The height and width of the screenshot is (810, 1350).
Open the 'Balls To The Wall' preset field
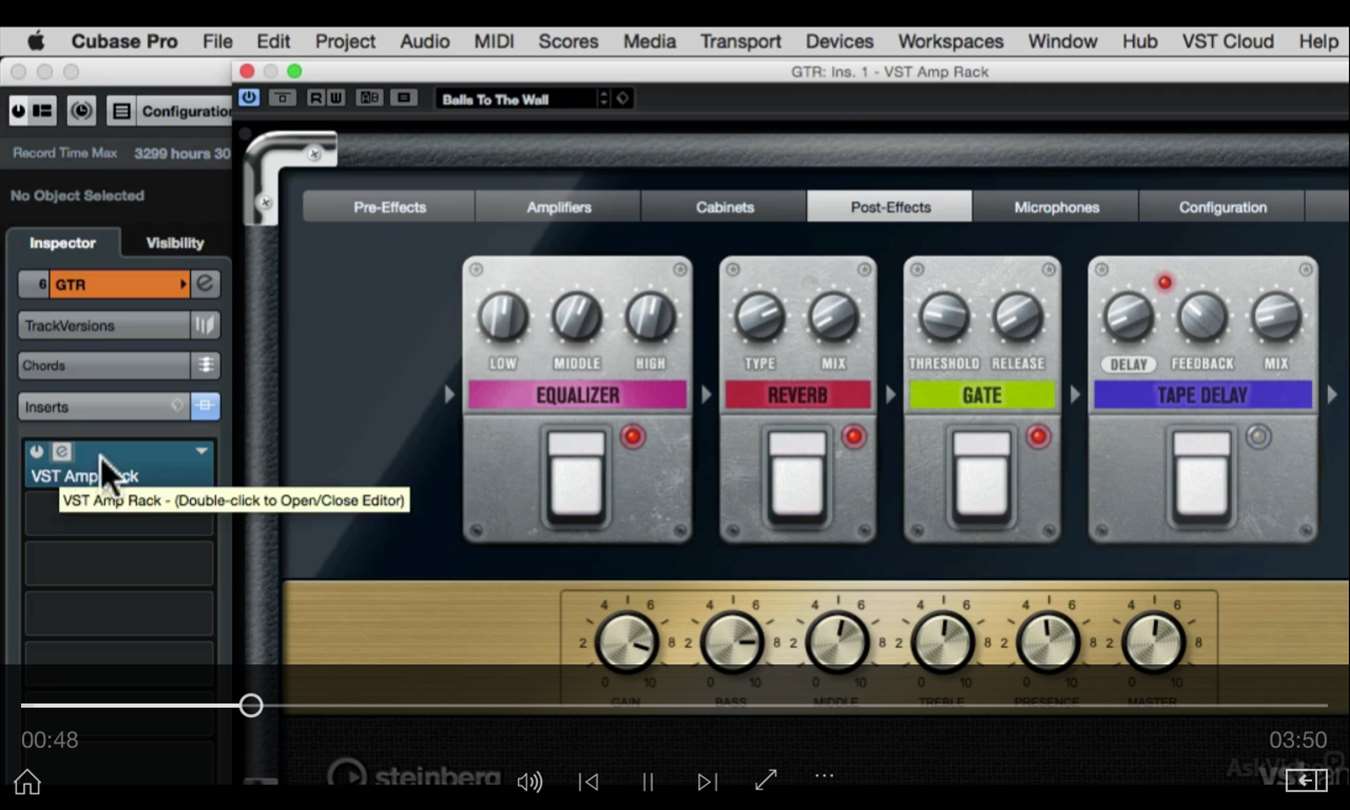click(516, 99)
